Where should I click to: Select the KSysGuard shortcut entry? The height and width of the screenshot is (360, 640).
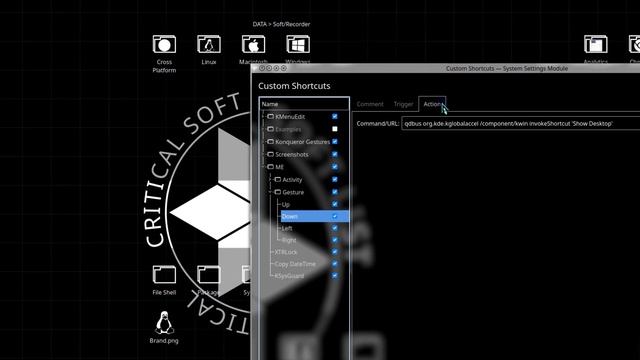(311, 276)
